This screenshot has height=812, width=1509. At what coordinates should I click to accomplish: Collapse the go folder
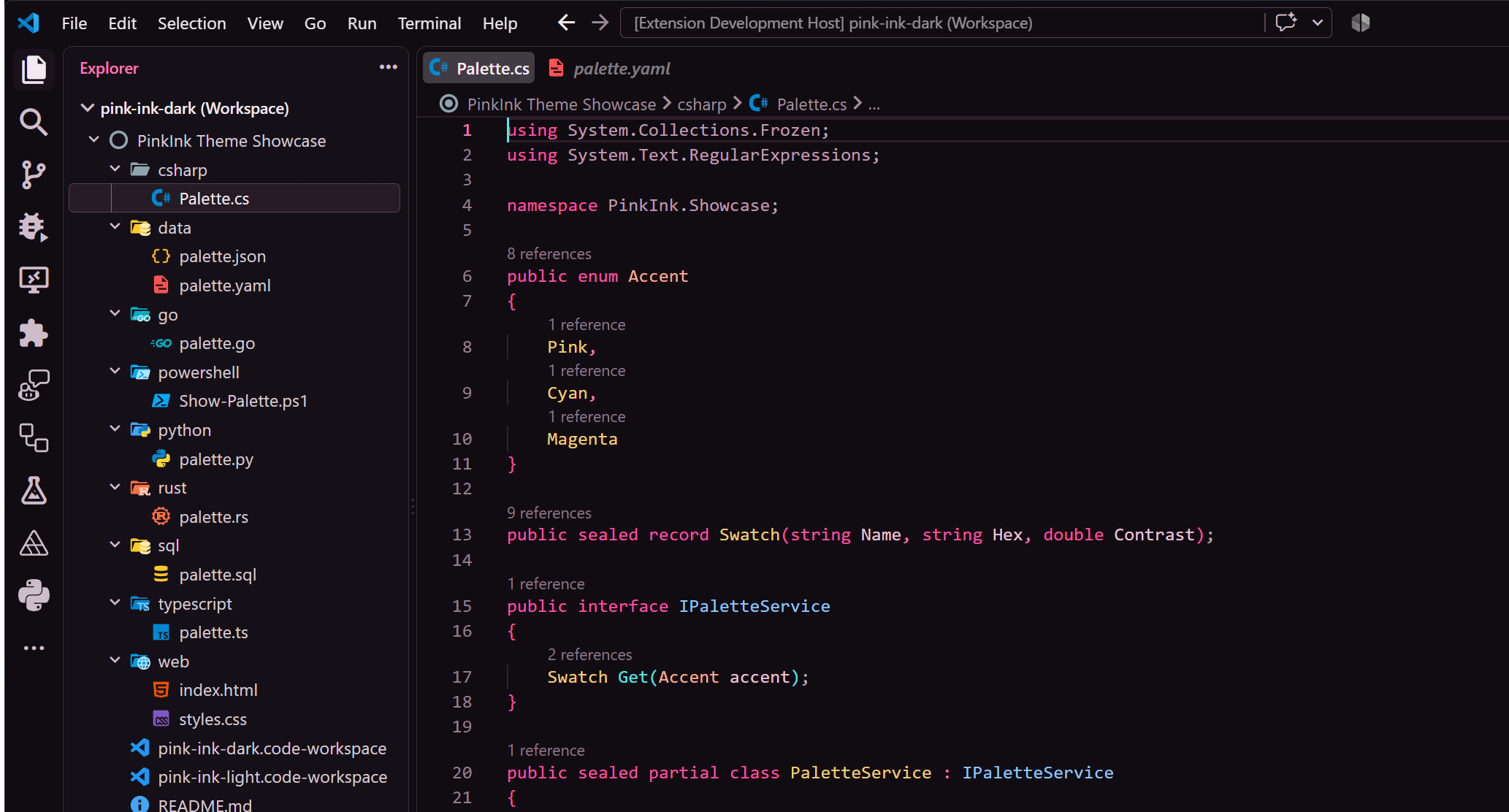(x=115, y=313)
